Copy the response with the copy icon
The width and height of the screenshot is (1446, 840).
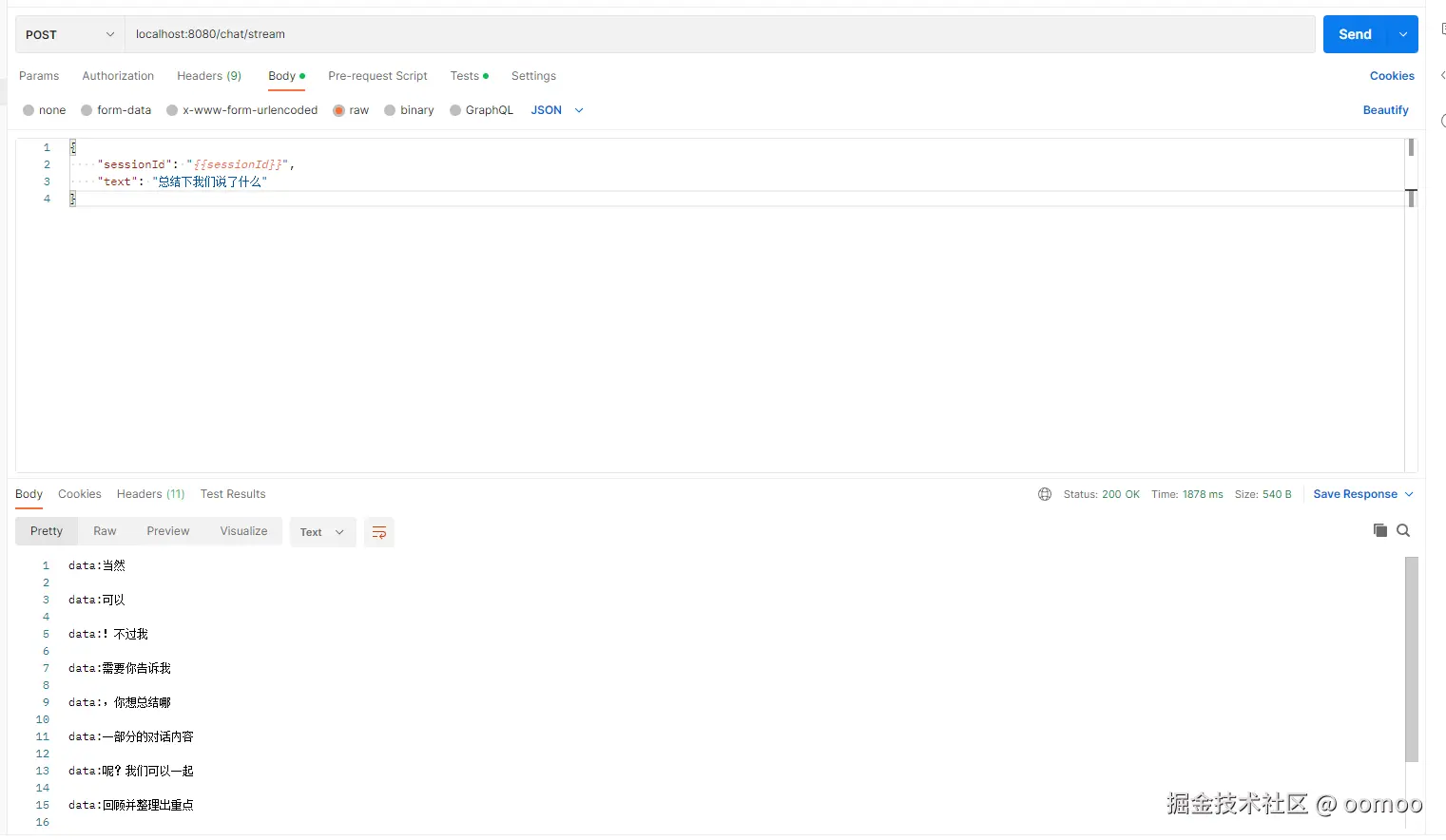click(1380, 530)
